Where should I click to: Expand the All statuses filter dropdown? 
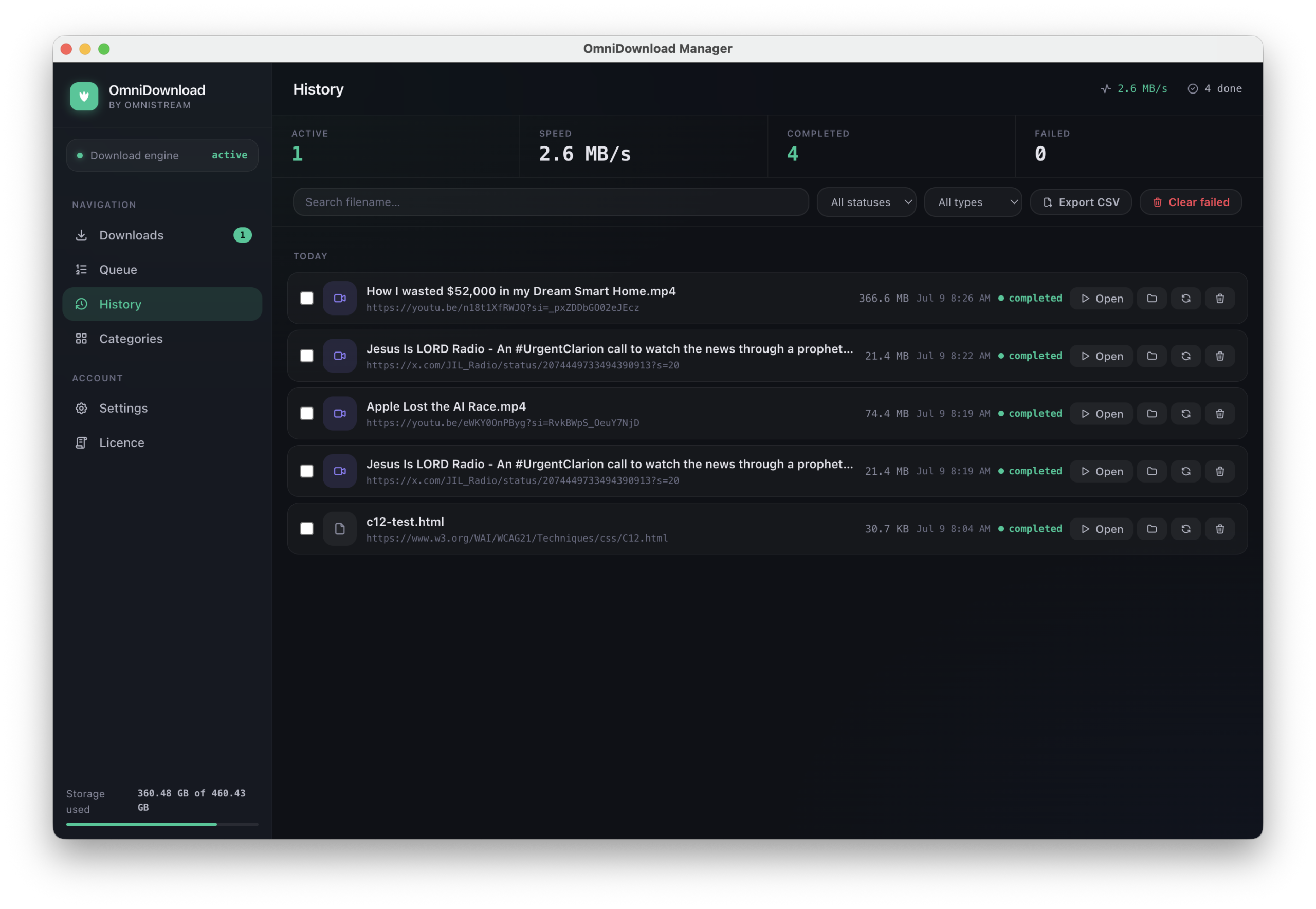tap(866, 202)
